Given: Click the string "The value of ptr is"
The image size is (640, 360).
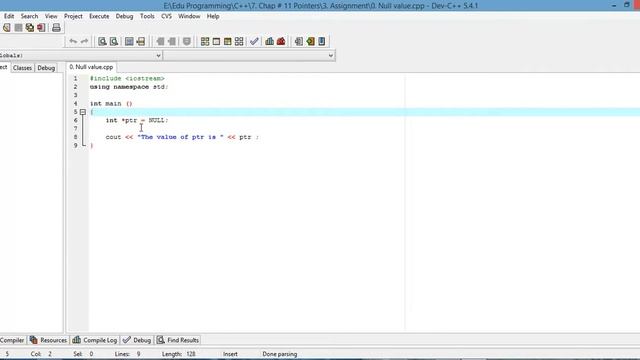Looking at the screenshot, I should [x=180, y=137].
